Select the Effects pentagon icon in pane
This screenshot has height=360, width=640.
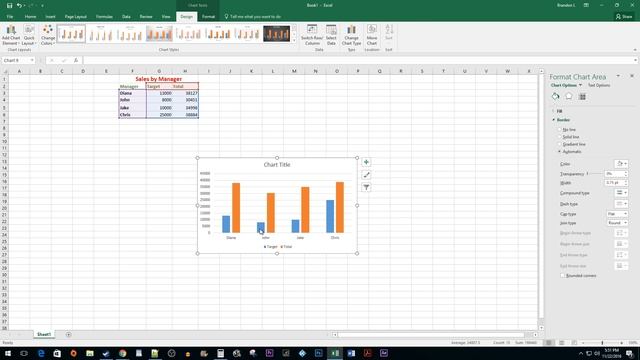click(x=569, y=96)
